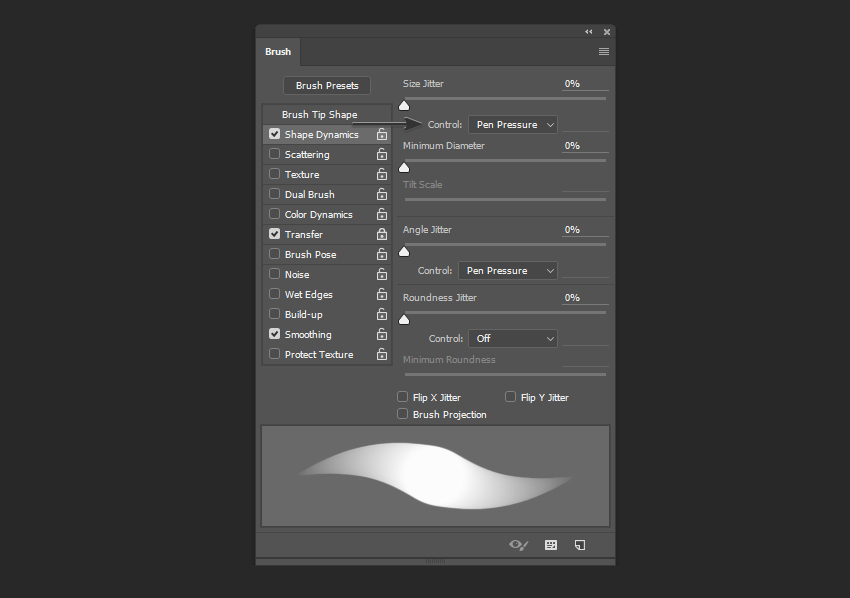Image resolution: width=850 pixels, height=598 pixels.
Task: Enable the Build-up checkbox
Action: pos(274,314)
